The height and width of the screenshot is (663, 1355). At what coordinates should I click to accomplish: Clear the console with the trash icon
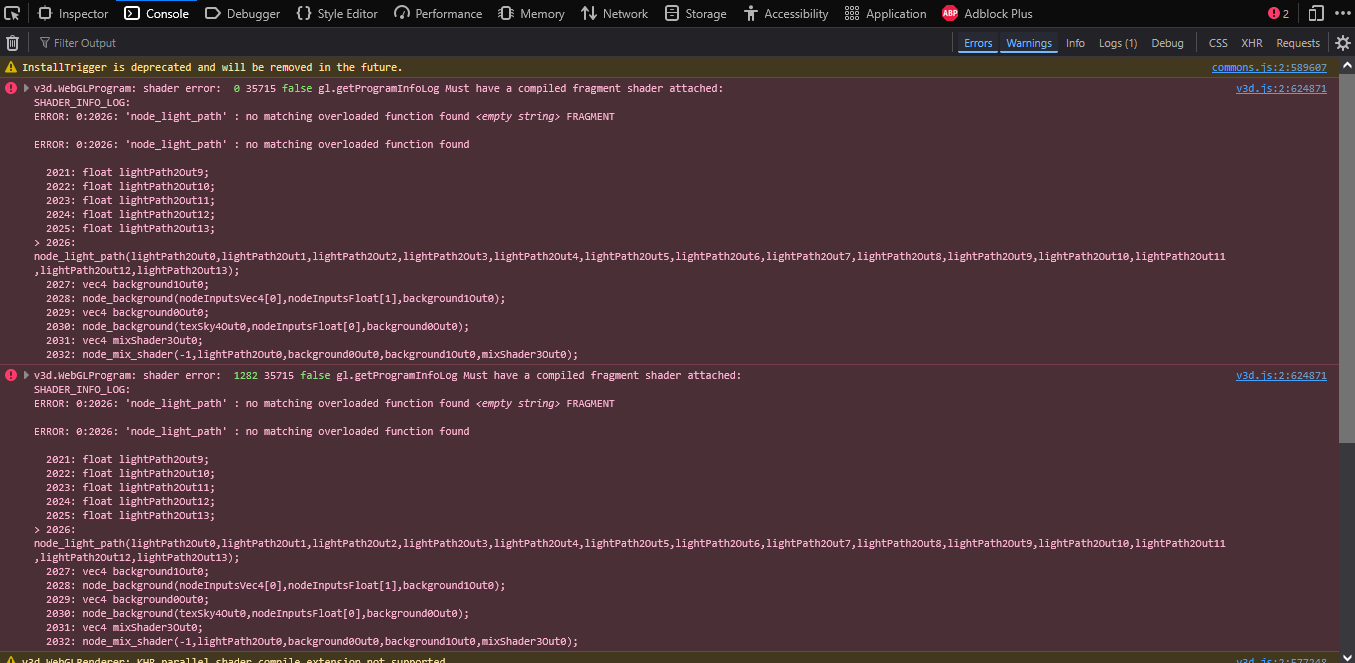13,43
